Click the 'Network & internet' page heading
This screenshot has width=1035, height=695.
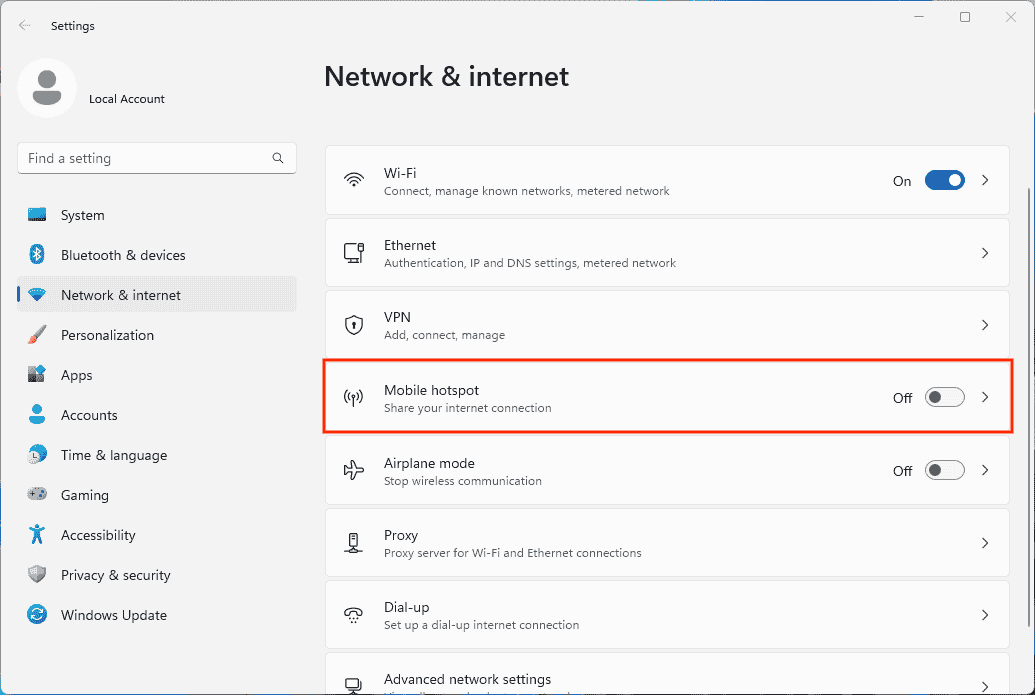(x=446, y=77)
